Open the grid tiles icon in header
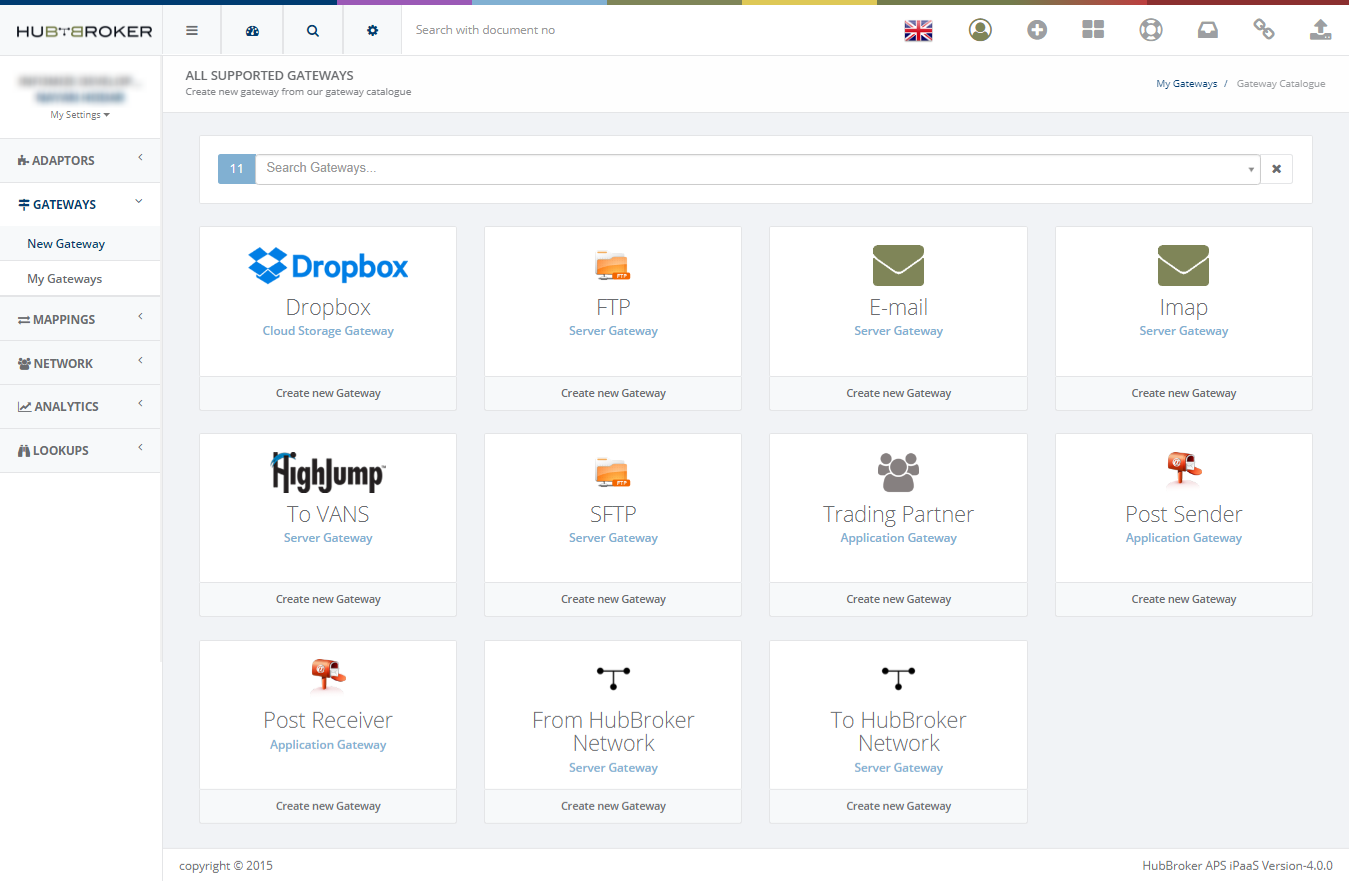Screen dimensions: 1349x881 click(x=1093, y=30)
